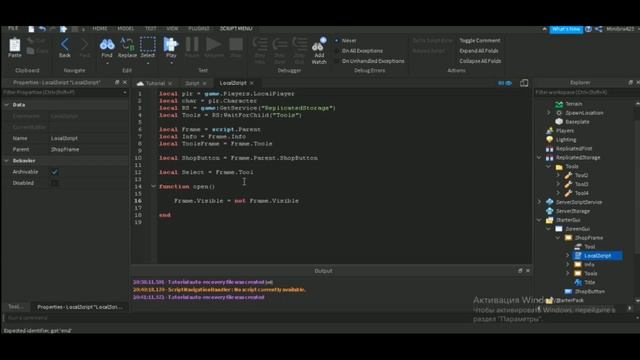Click the ServerStorage icon in Explorer
Image resolution: width=640 pixels, height=360 pixels.
click(x=550, y=211)
